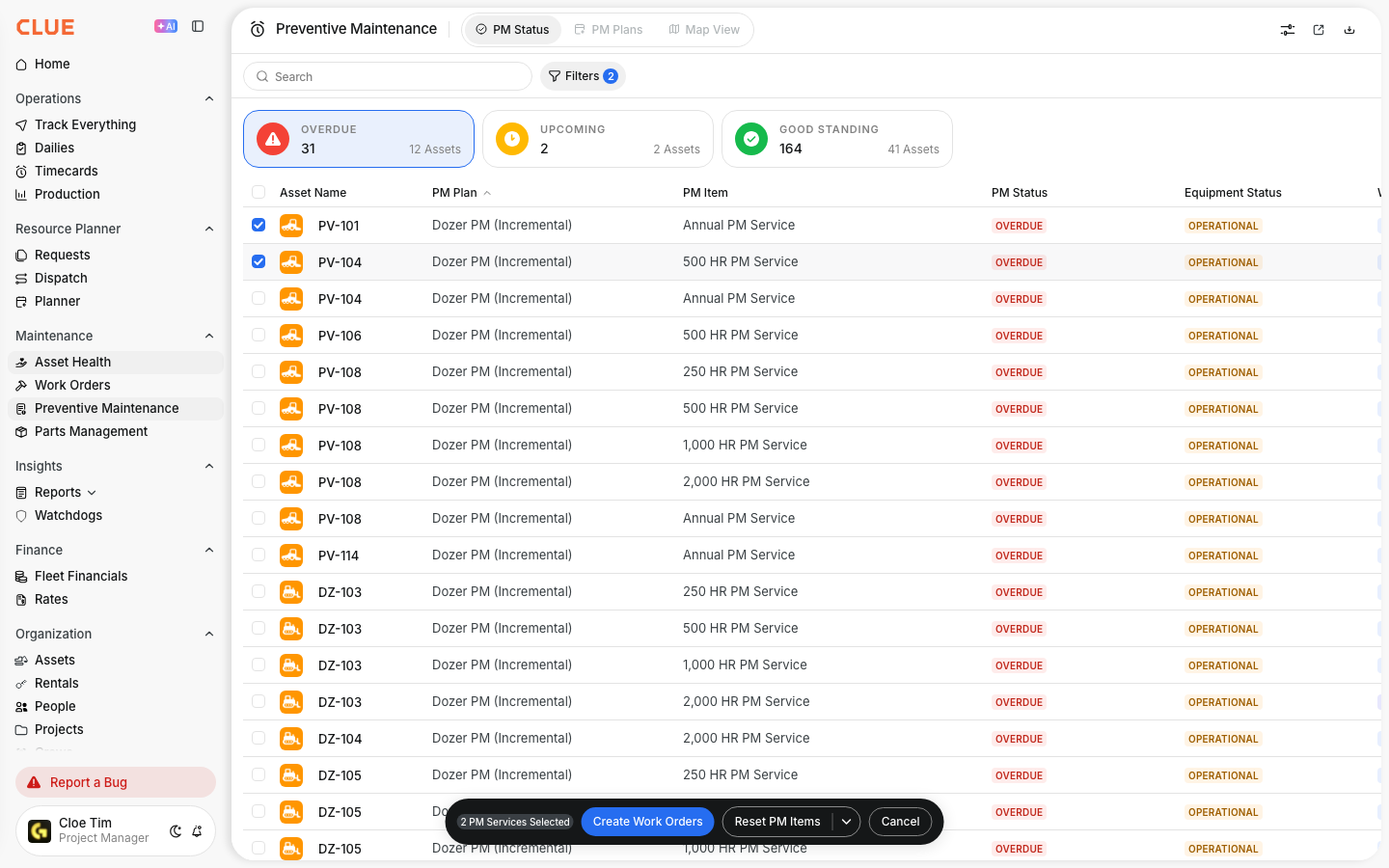
Task: Open Track Everything in sidebar
Action: [x=85, y=124]
